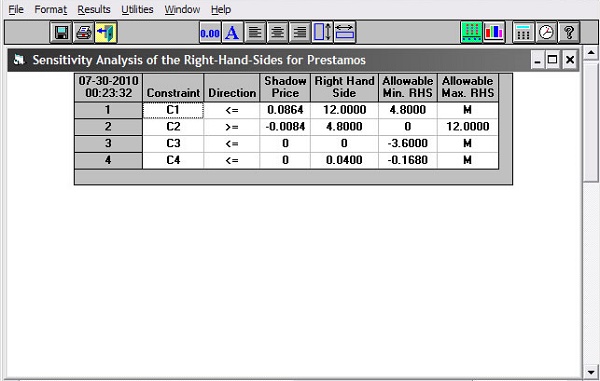Select the Direction column header

coord(232,88)
